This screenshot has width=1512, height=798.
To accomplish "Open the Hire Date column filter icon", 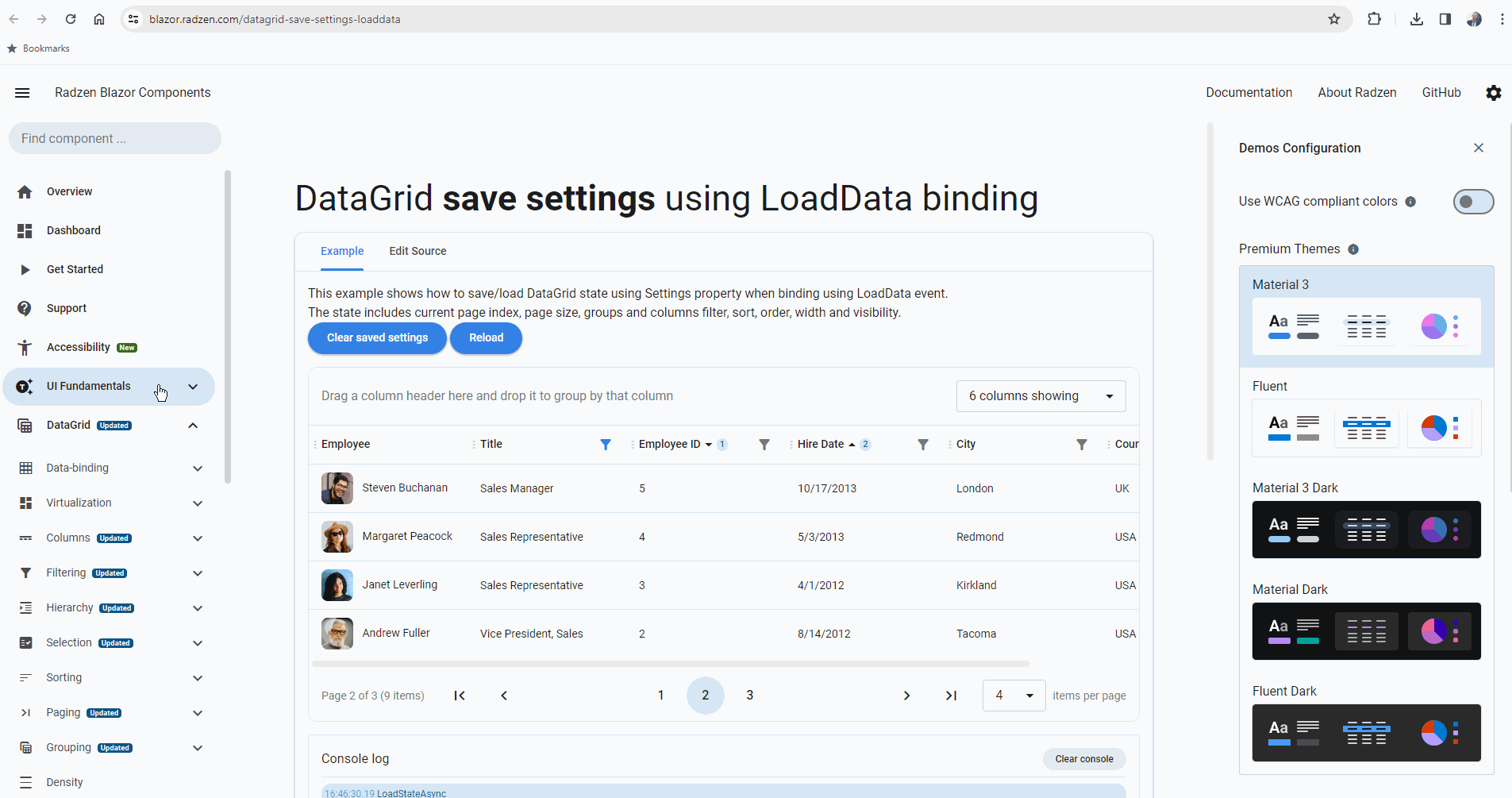I will coord(923,445).
